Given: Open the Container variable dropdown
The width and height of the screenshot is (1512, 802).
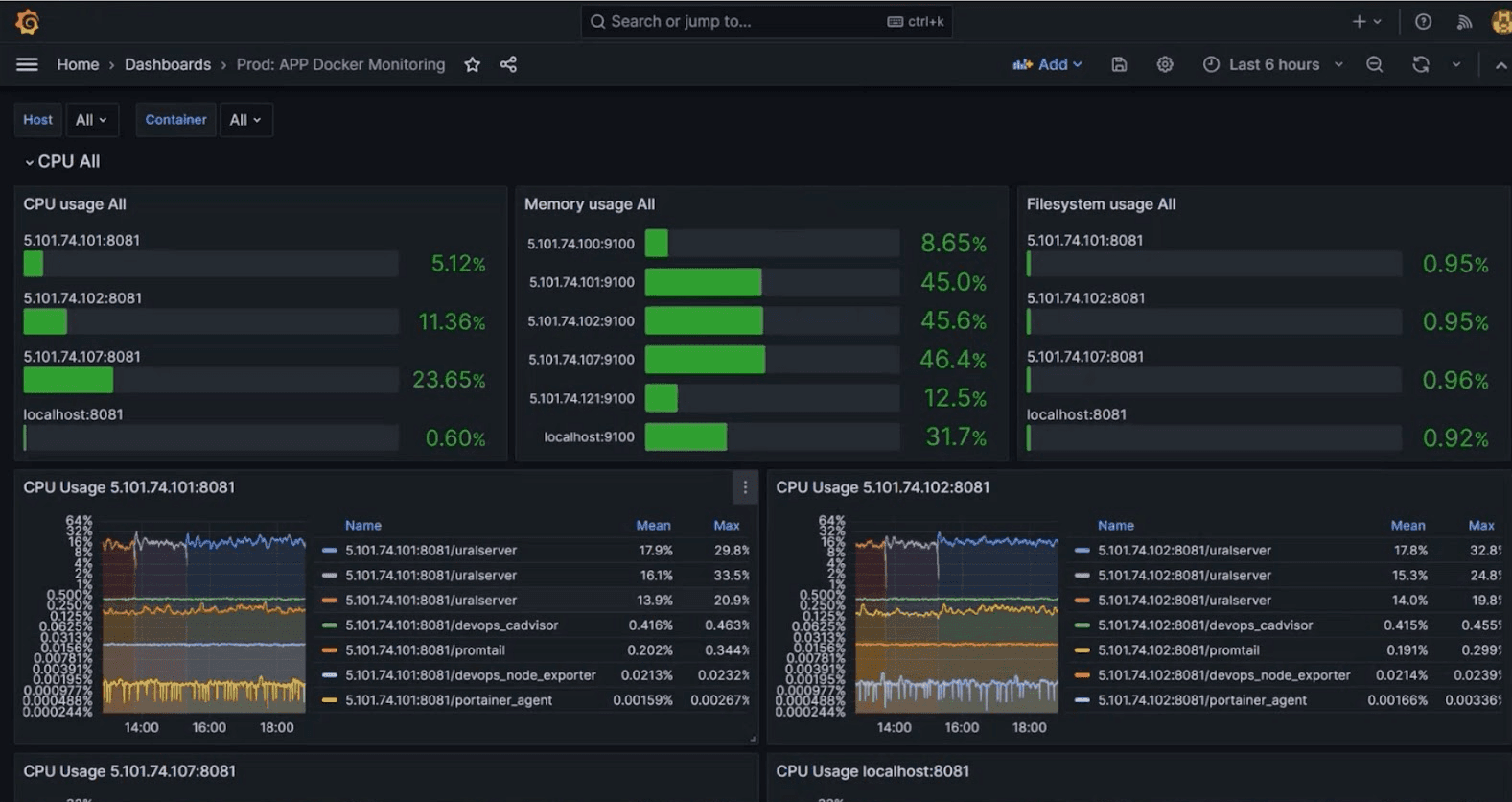Looking at the screenshot, I should (245, 120).
